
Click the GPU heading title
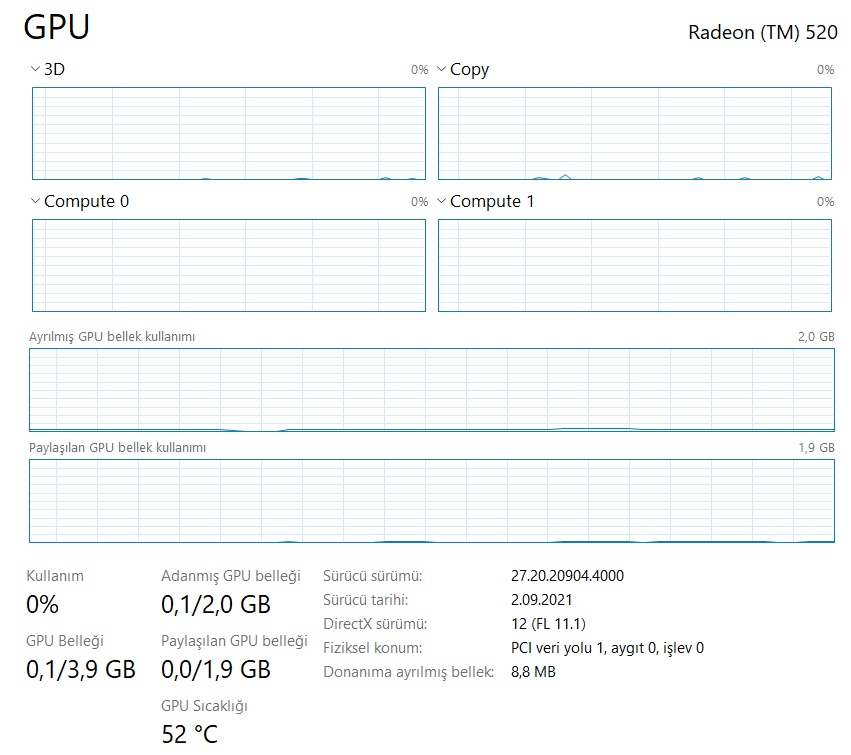tap(56, 27)
